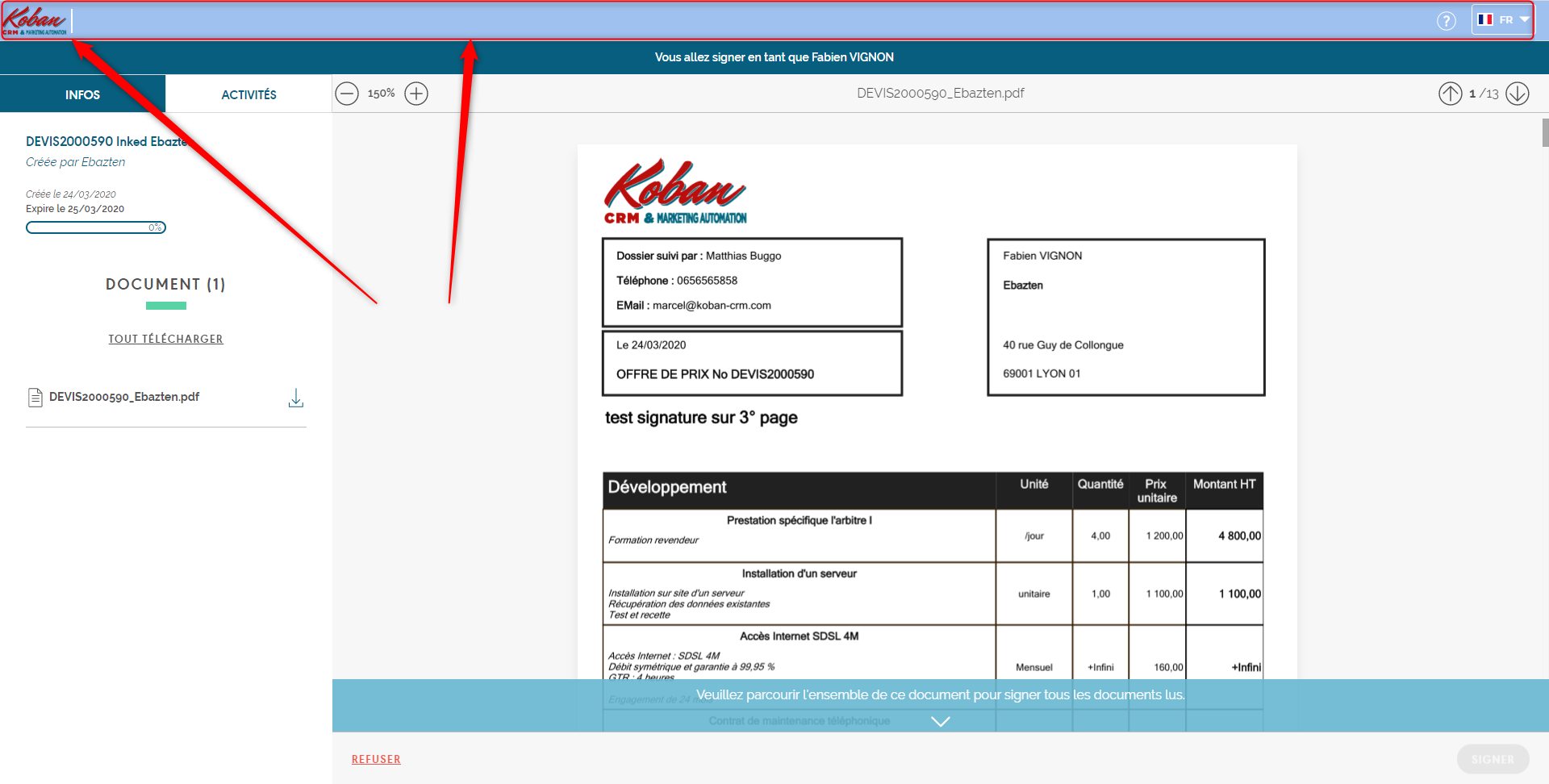1549x784 pixels.
Task: Click the SIGNER button
Action: 1493,759
